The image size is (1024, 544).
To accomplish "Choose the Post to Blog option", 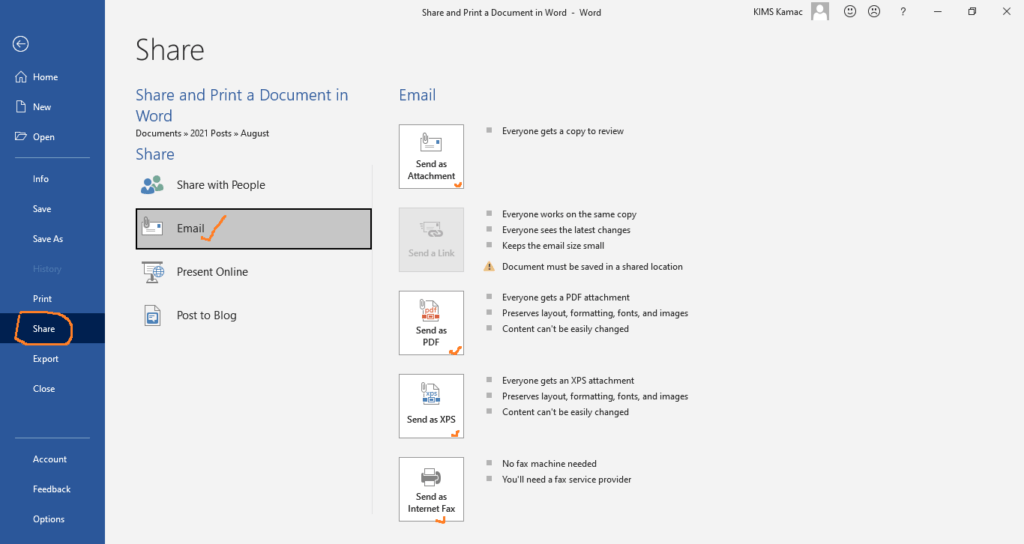I will (253, 315).
